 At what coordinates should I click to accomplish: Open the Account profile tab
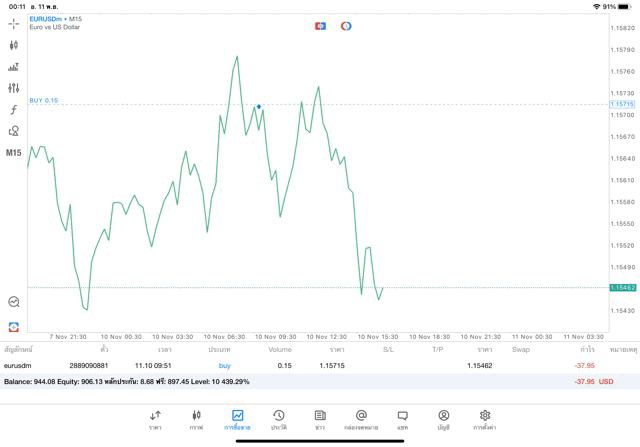pyautogui.click(x=443, y=419)
